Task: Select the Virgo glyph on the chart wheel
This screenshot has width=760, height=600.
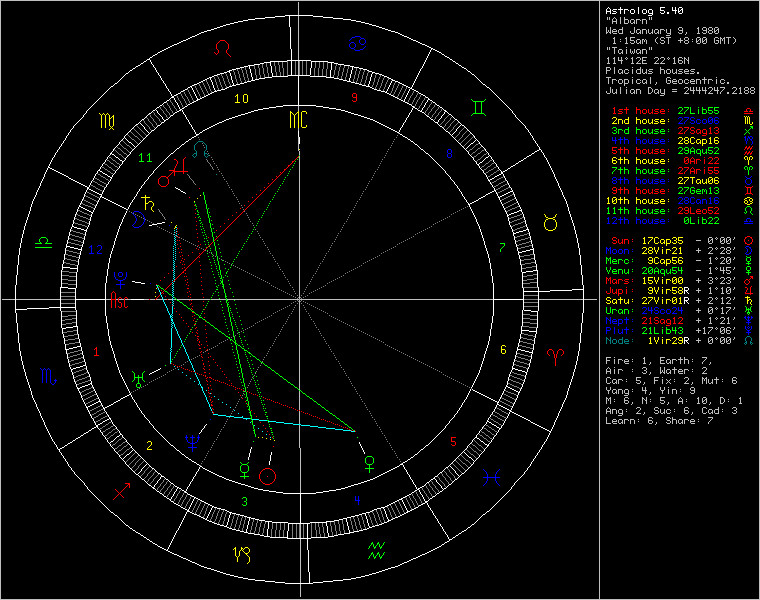Action: (107, 122)
